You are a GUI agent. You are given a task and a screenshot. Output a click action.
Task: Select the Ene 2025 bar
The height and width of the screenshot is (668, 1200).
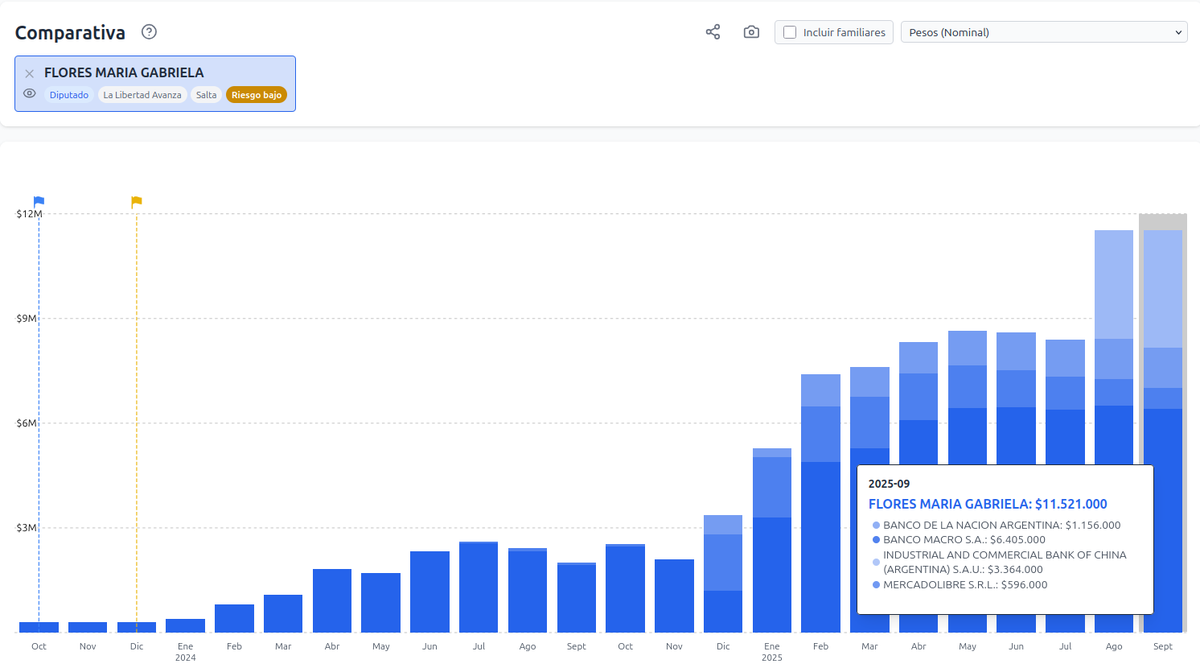[x=772, y=540]
